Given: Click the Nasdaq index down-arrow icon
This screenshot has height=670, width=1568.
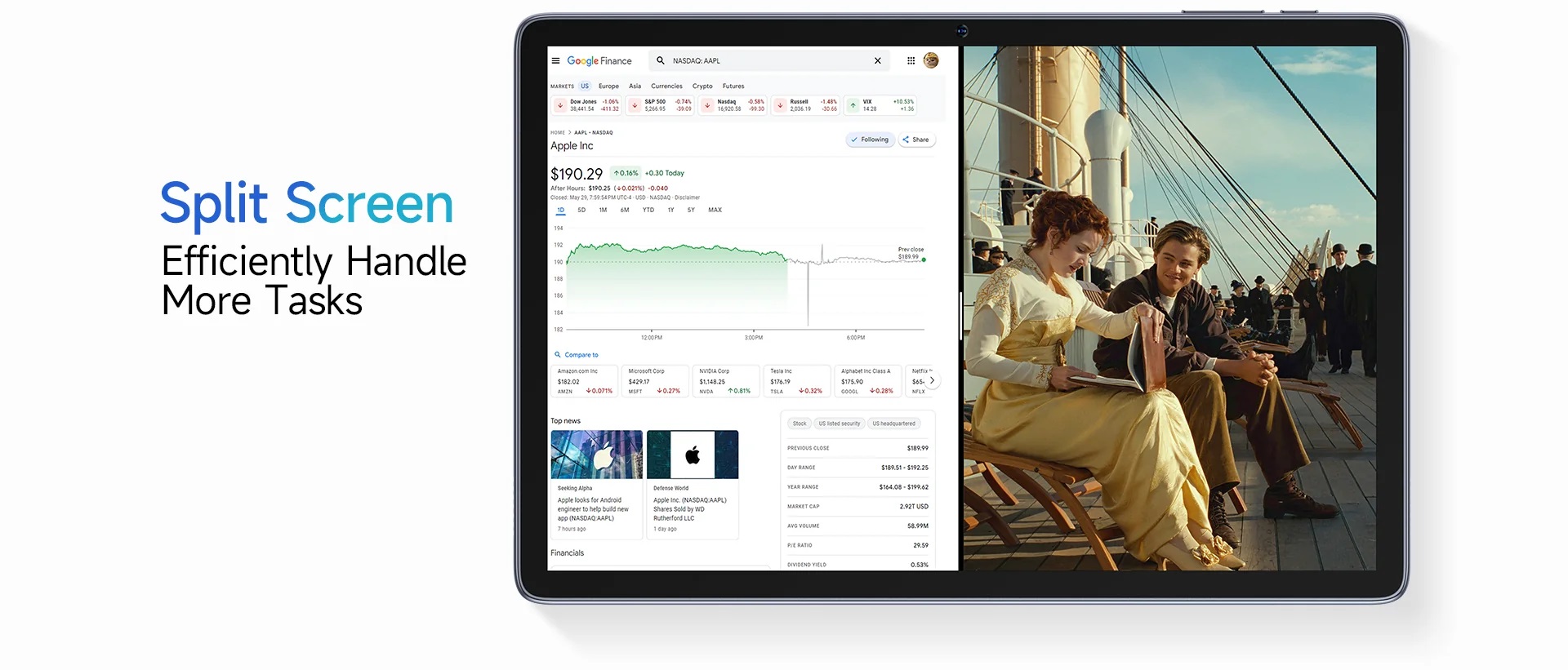Looking at the screenshot, I should click(x=707, y=105).
